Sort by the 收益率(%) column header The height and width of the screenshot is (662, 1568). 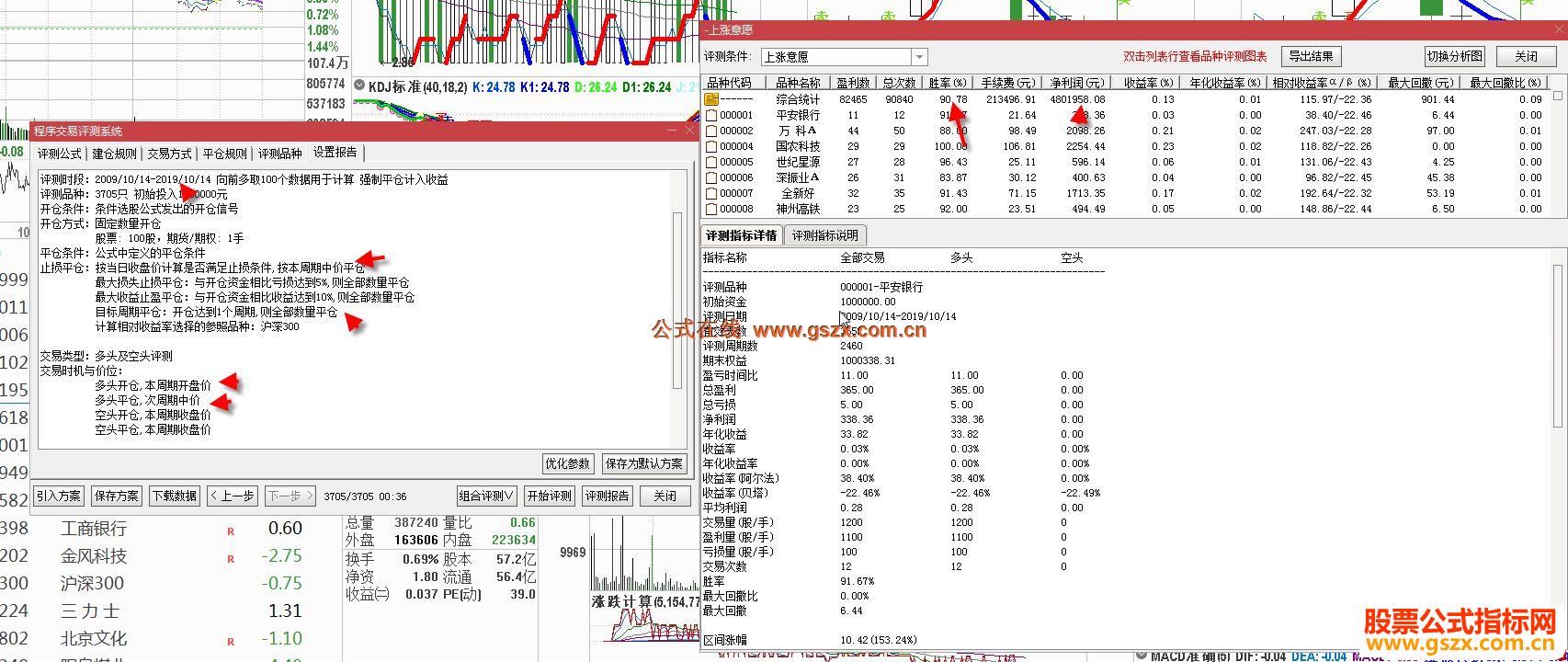click(x=1145, y=83)
